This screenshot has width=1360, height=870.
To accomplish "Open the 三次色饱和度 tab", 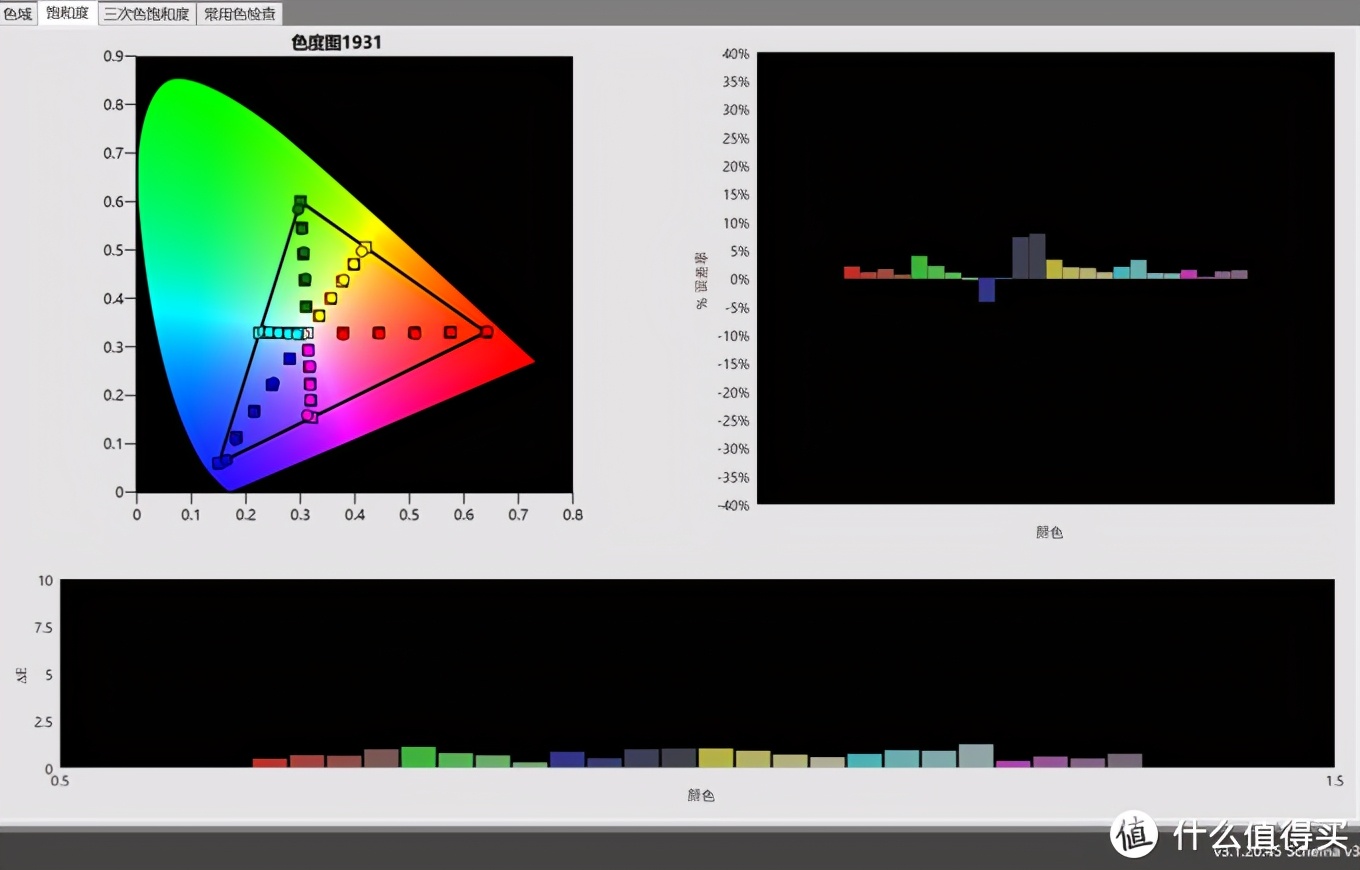I will [147, 14].
